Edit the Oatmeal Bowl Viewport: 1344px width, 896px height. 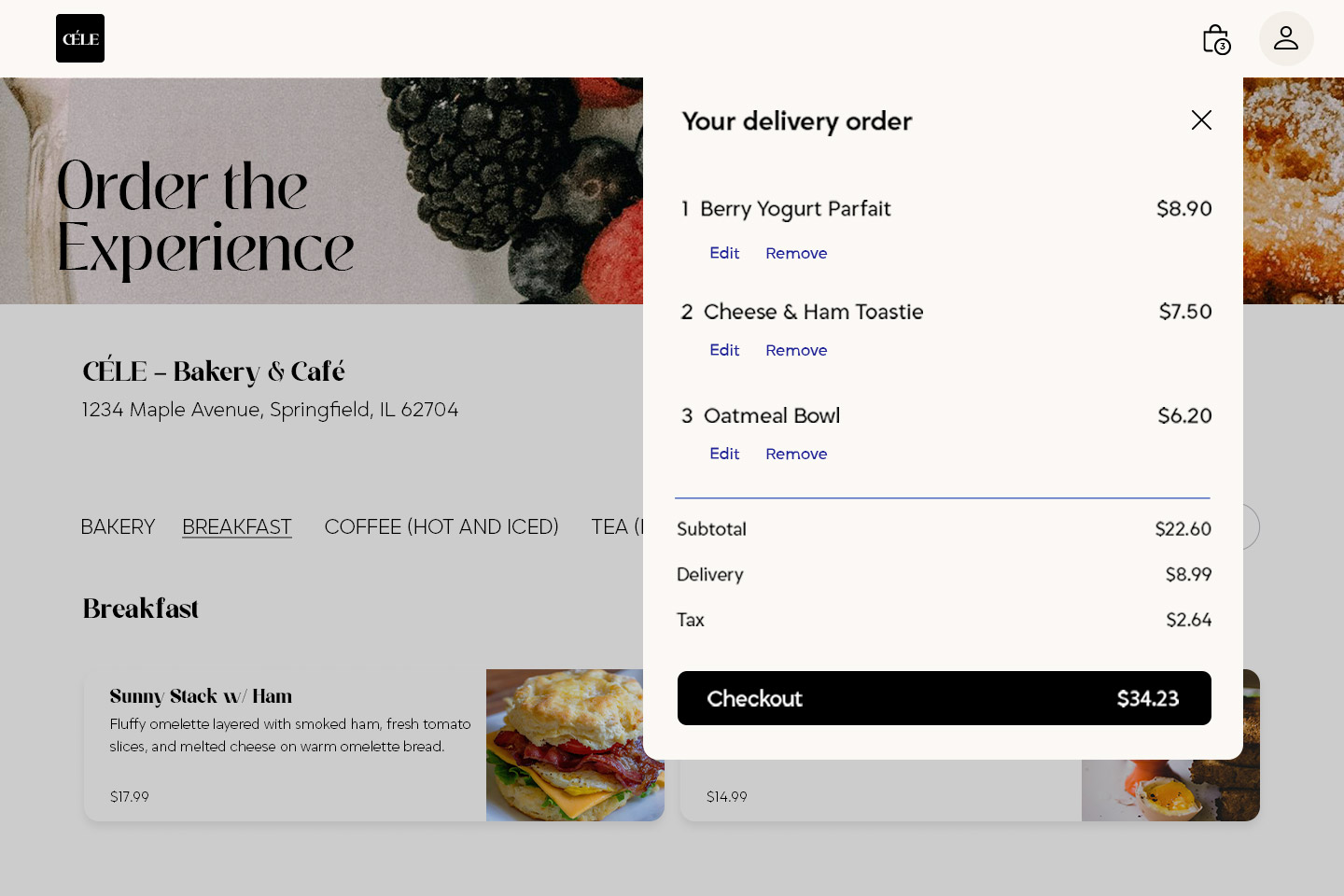tap(724, 454)
